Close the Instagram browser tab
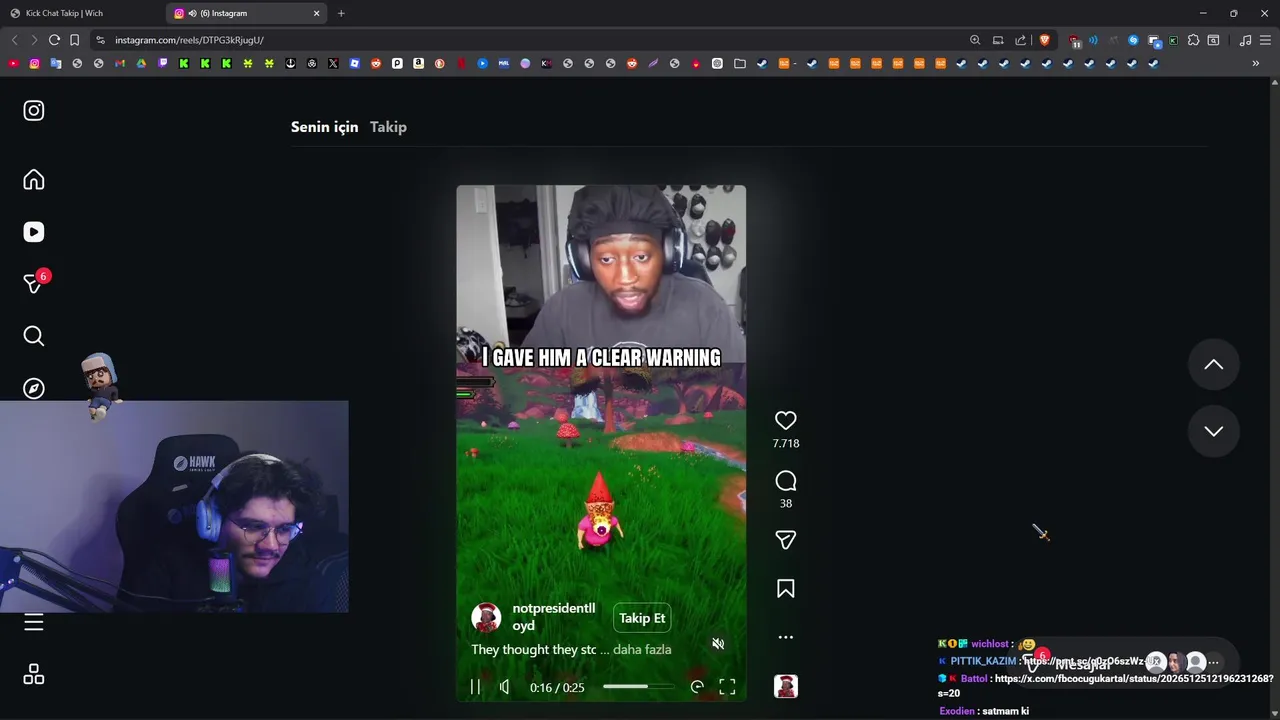The width and height of the screenshot is (1280, 720). [x=317, y=13]
